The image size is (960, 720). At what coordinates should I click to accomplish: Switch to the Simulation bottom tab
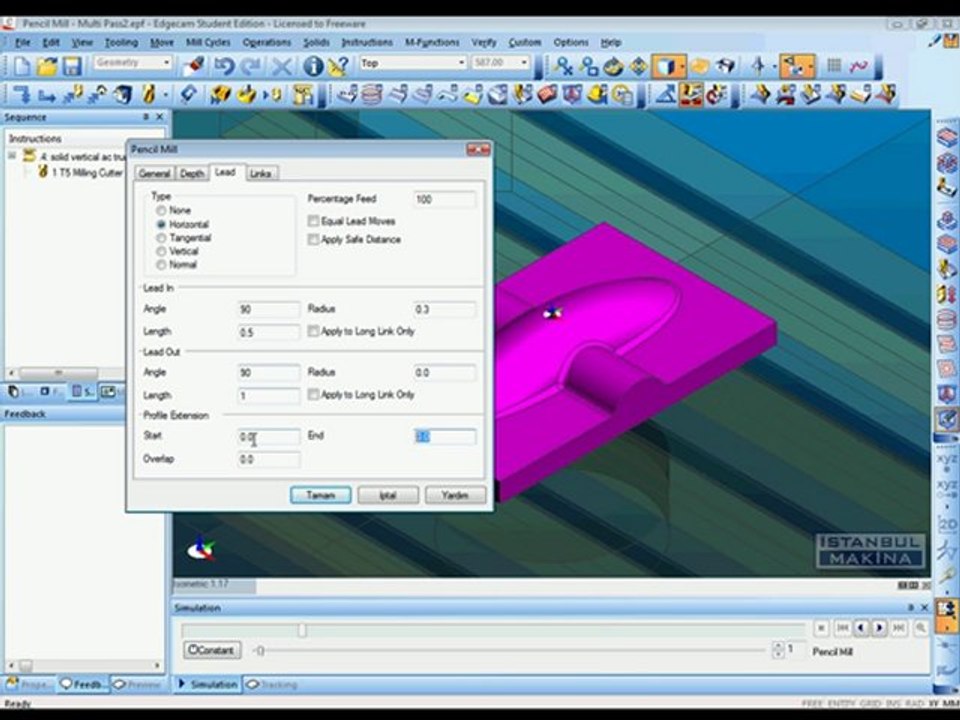[208, 684]
